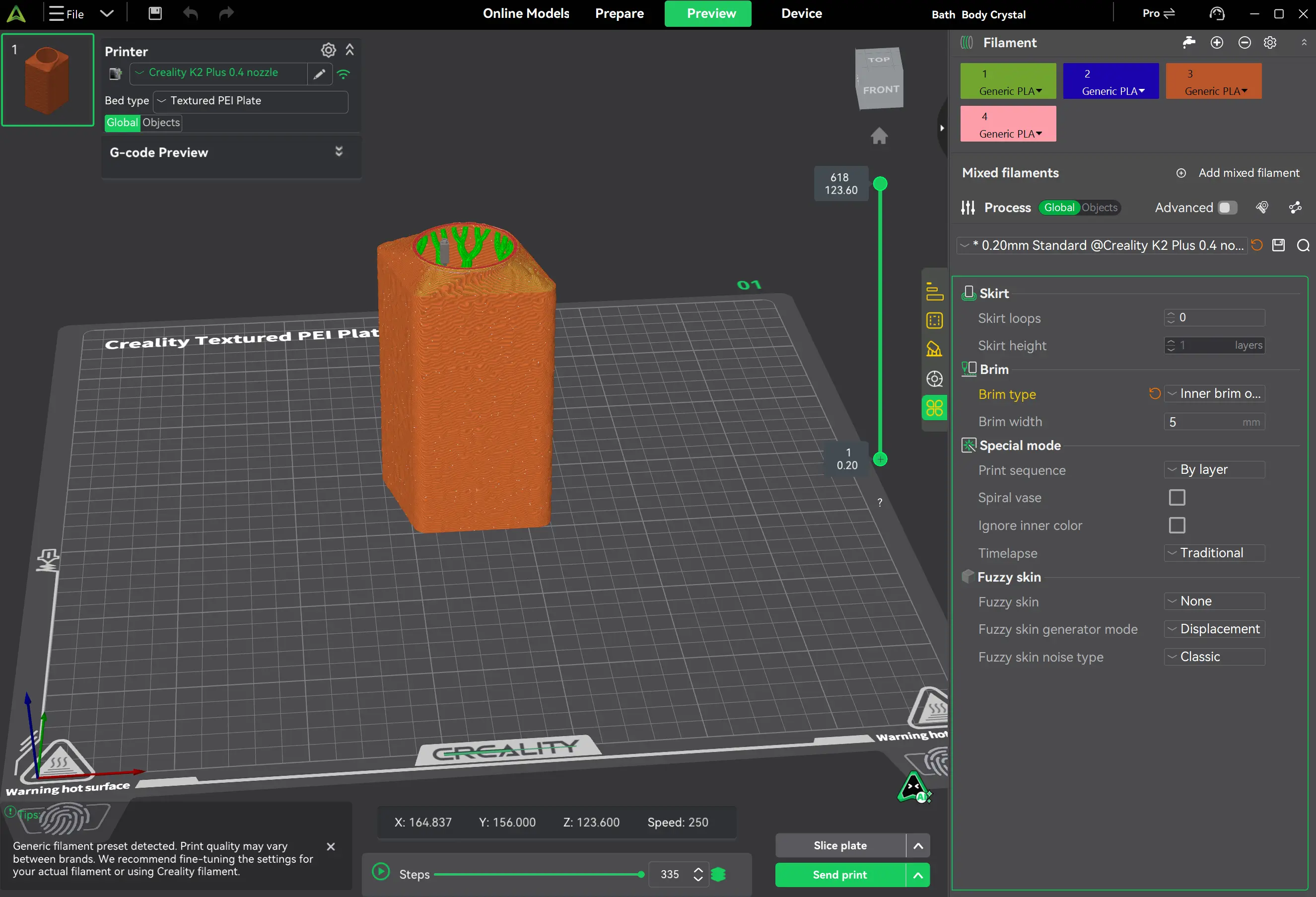The height and width of the screenshot is (897, 1316).
Task: Add a filament with the plus icon
Action: [x=1217, y=43]
